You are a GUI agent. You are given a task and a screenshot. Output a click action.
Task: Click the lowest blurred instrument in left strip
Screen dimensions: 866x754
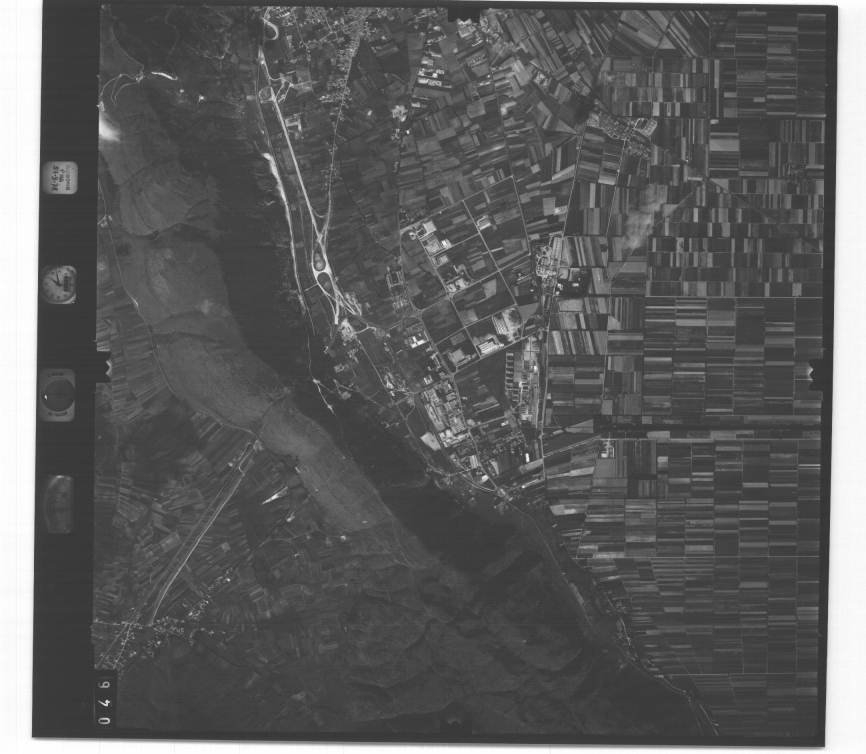(58, 504)
